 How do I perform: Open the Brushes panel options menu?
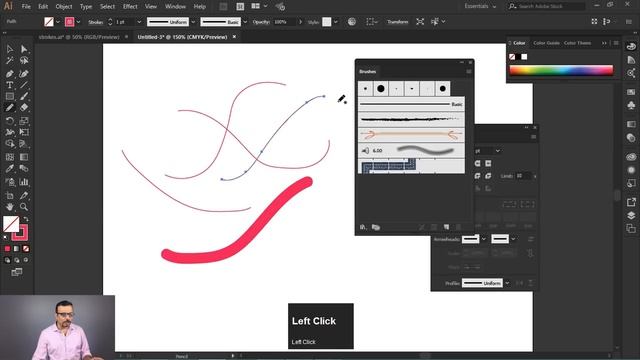469,72
